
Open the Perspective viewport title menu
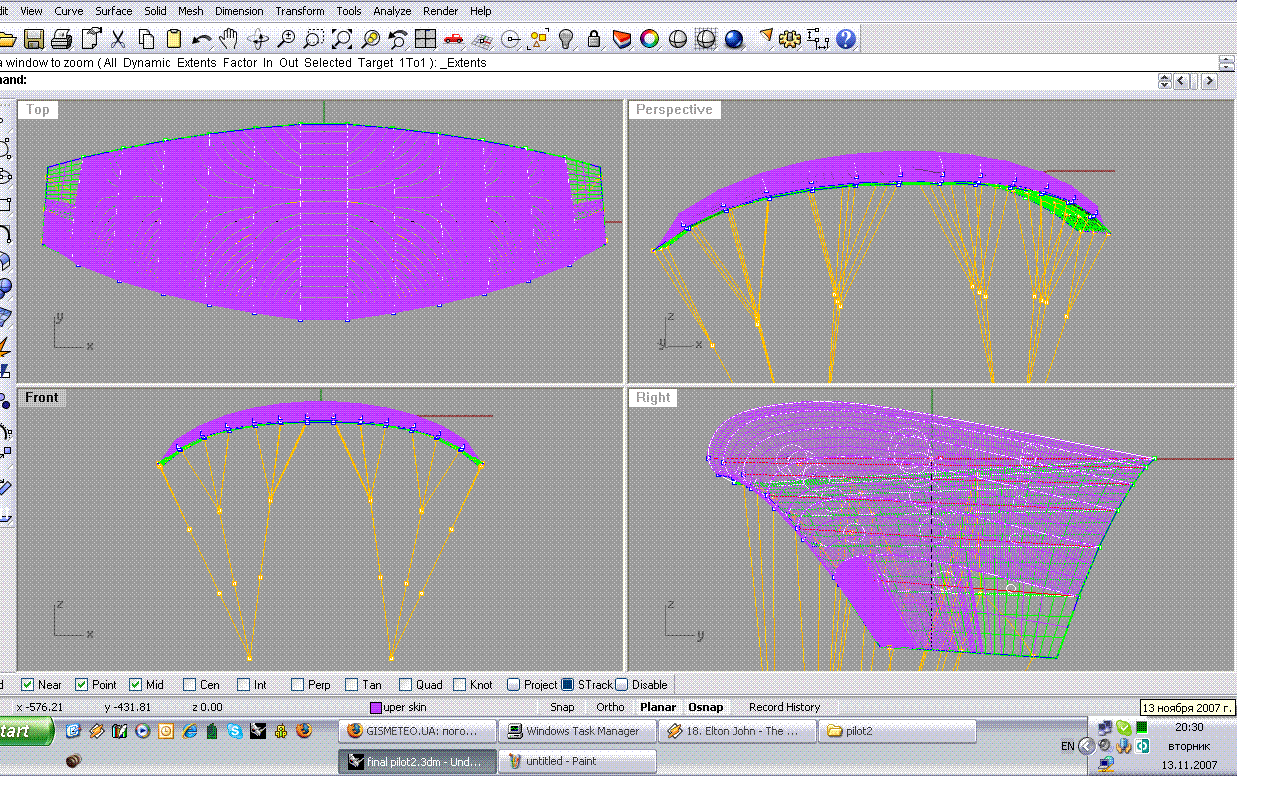[674, 110]
